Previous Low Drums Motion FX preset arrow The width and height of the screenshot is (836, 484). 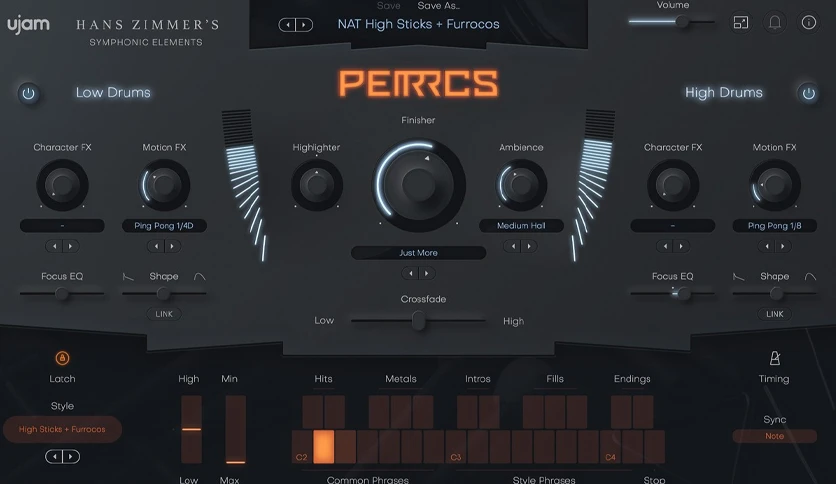point(156,246)
